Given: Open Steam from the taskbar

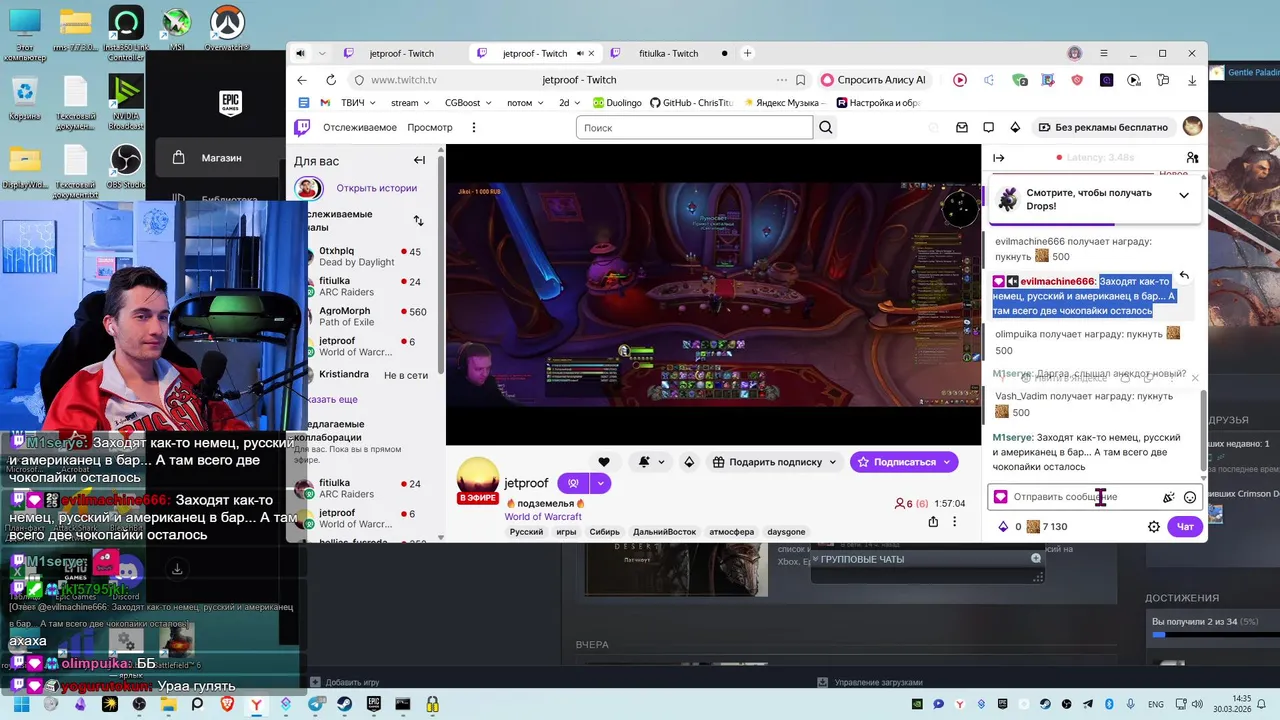Looking at the screenshot, I should pos(344,704).
